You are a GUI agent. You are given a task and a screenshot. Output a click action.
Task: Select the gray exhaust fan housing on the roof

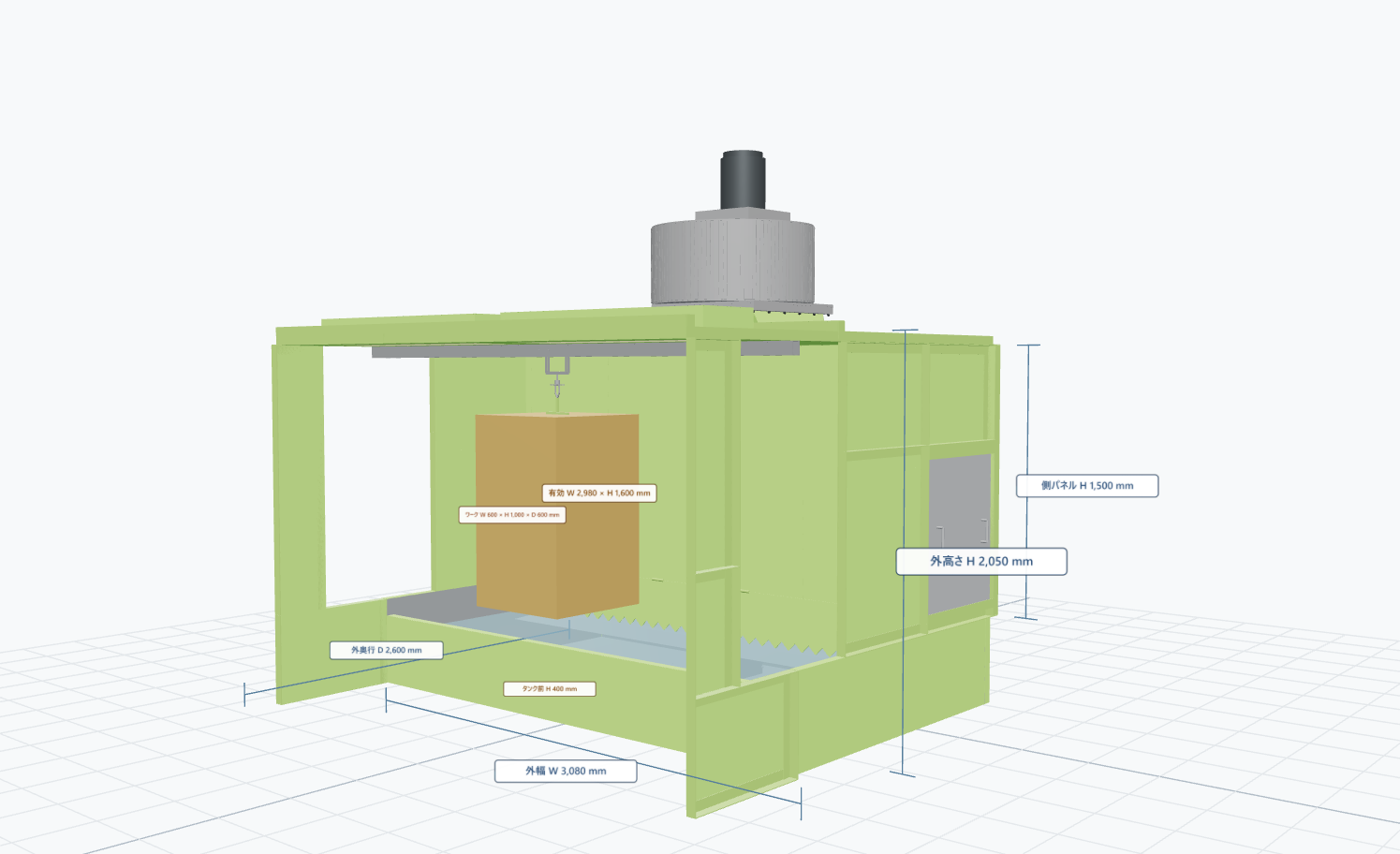(x=732, y=260)
